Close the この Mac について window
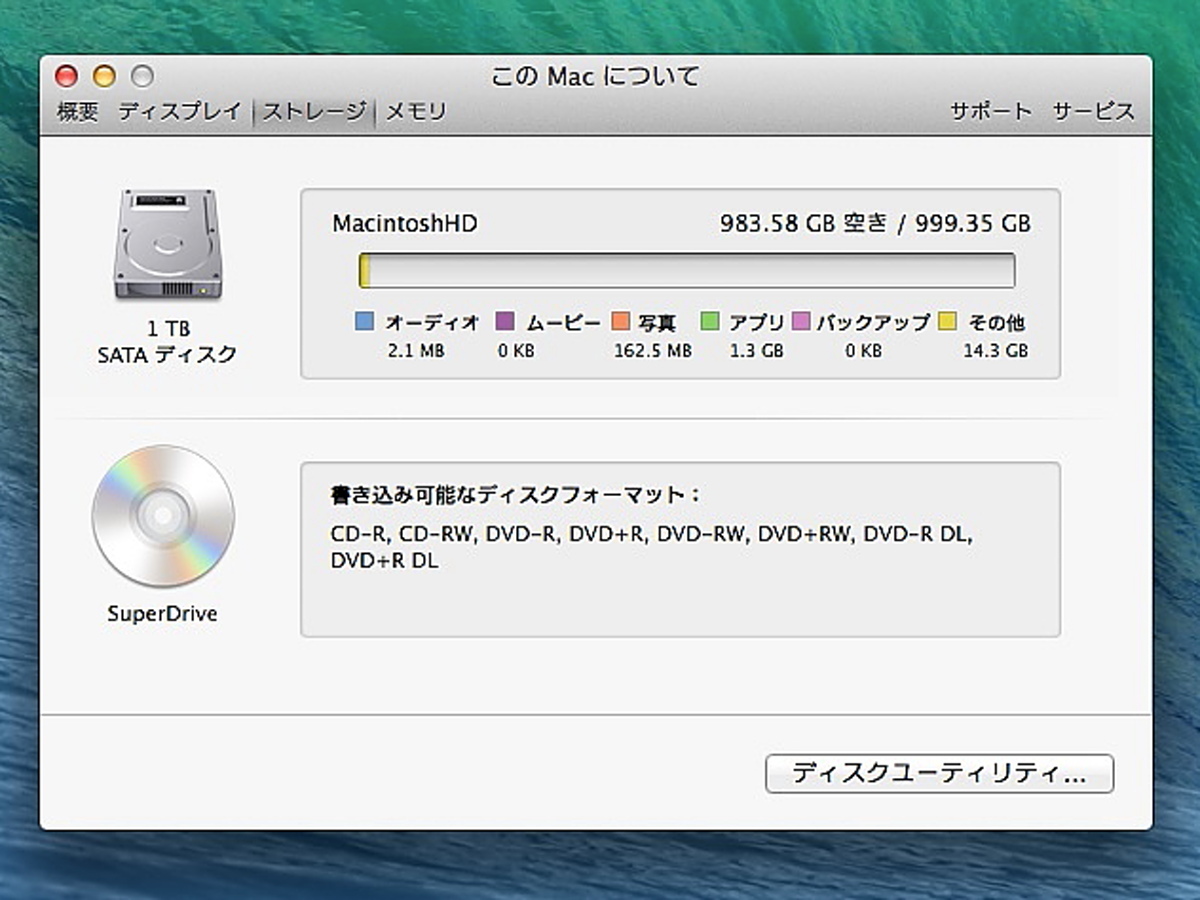Screen dimensions: 1200x900 click(x=66, y=76)
